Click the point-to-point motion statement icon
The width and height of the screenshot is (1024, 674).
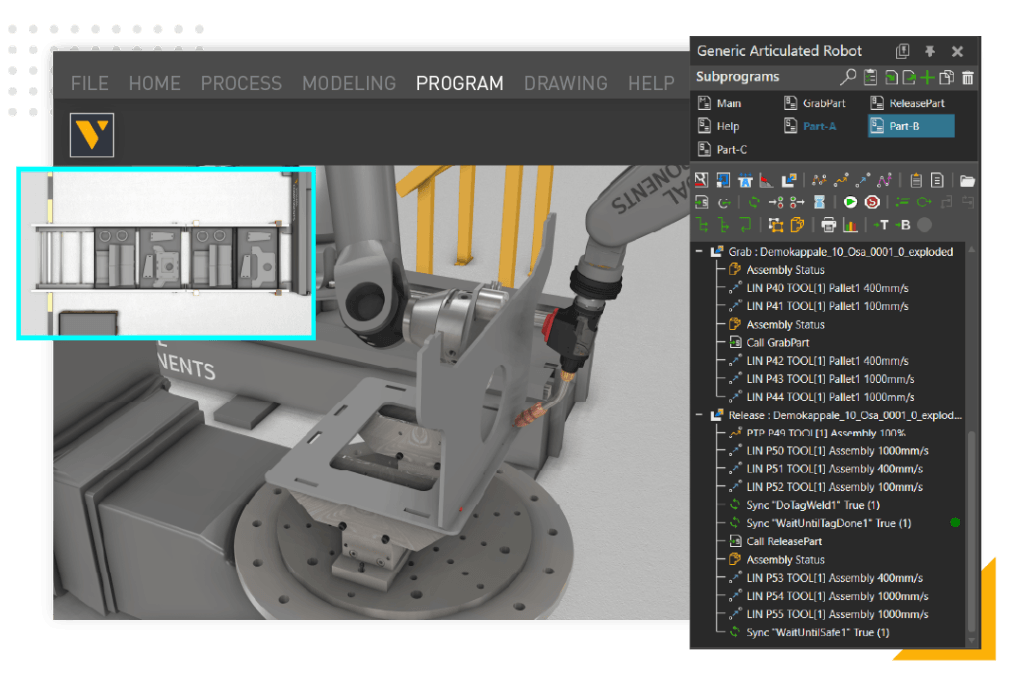coord(840,180)
